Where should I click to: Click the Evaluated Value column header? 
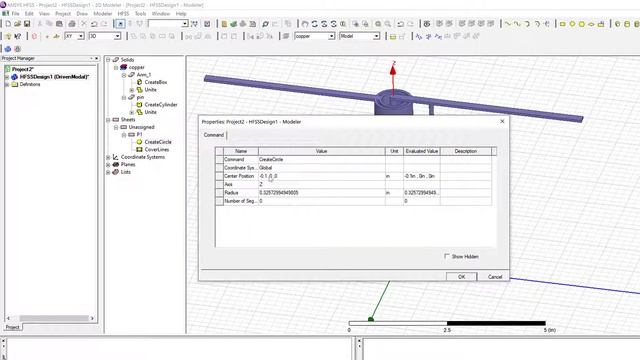(422, 151)
